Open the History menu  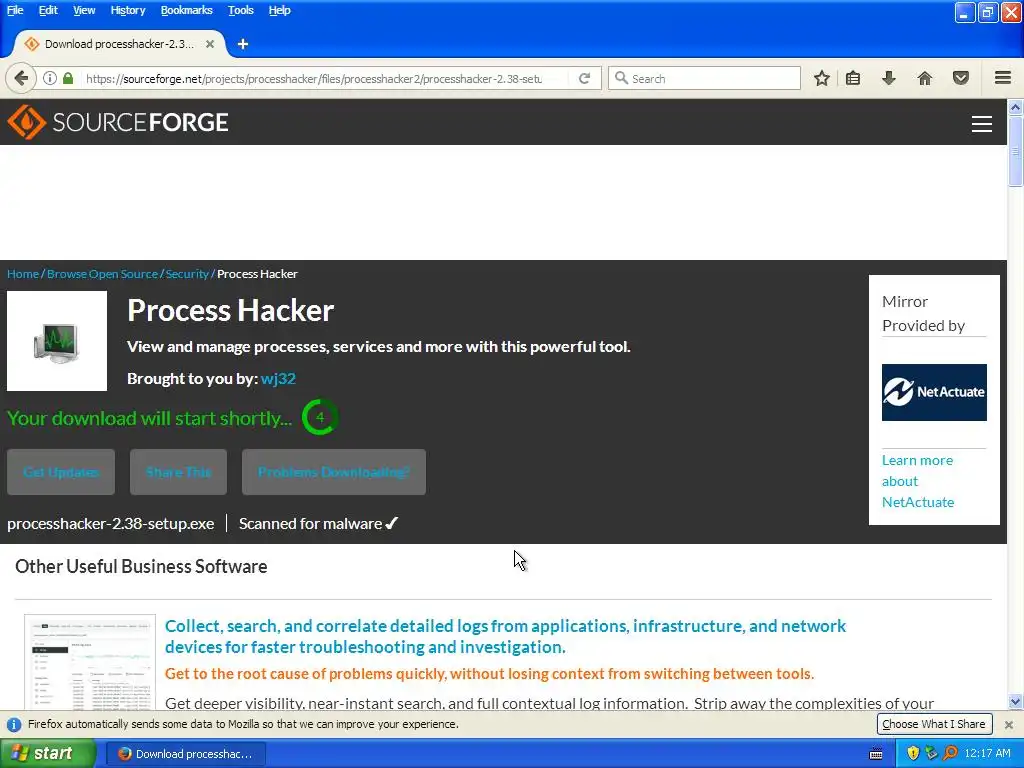(127, 10)
